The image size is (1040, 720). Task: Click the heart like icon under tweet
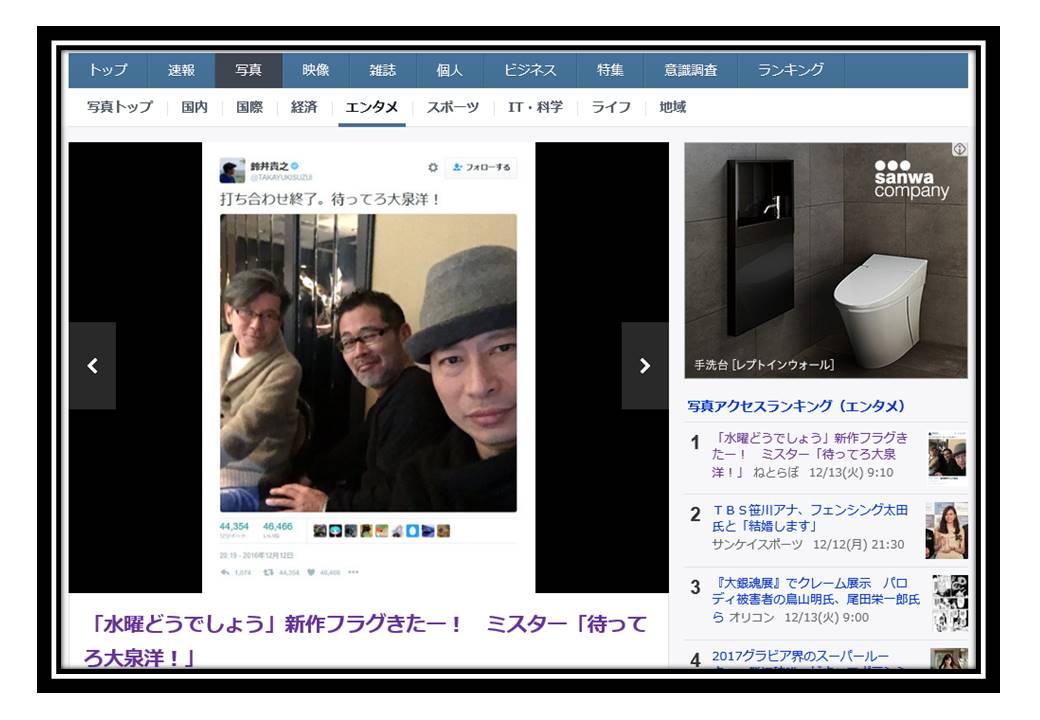313,573
